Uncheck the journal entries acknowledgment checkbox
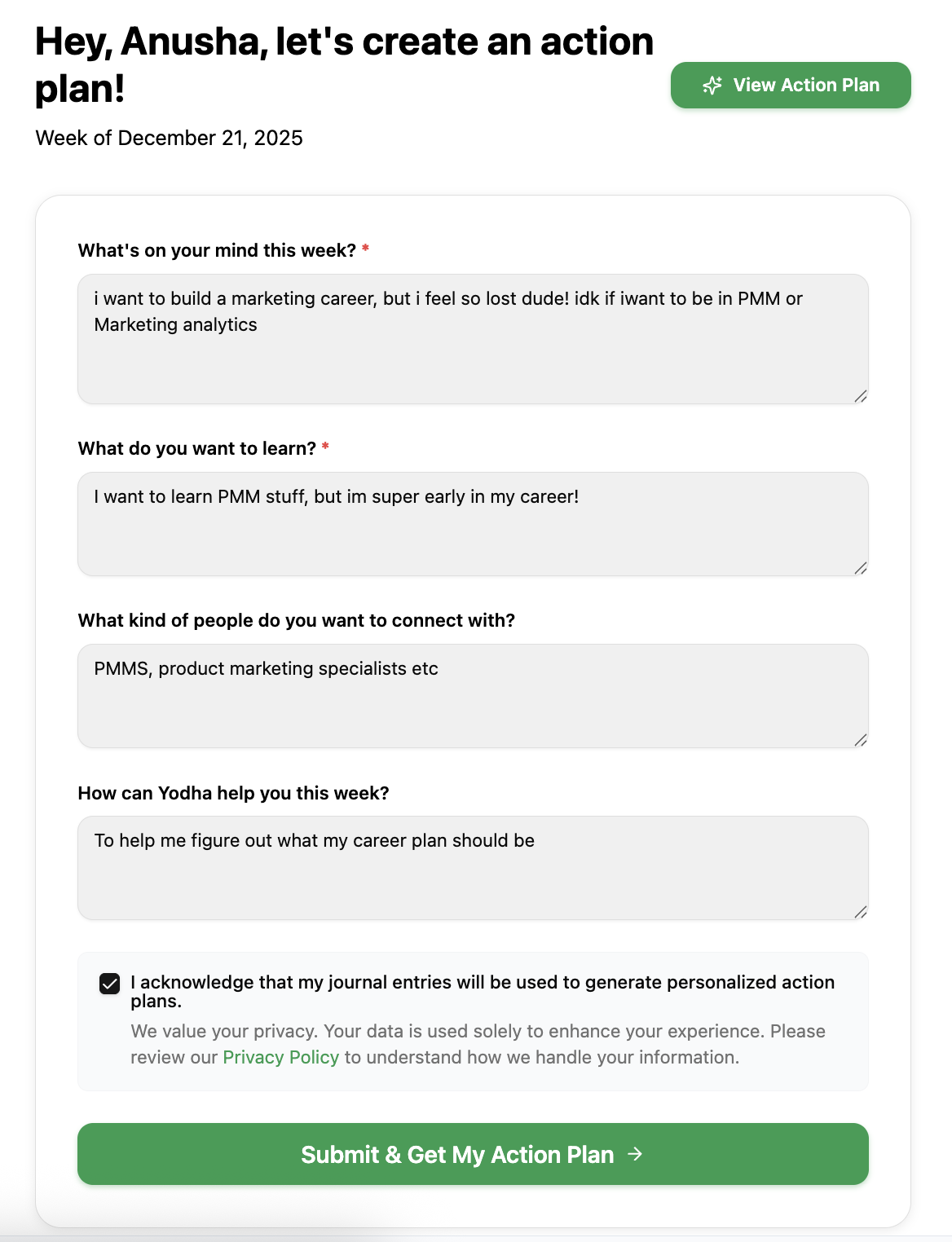952x1242 pixels. point(109,984)
